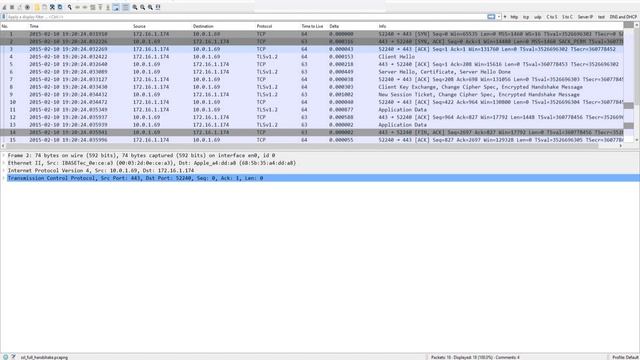Apply the DNS and DHCP filter button
The height and width of the screenshot is (360, 640).
[623, 17]
